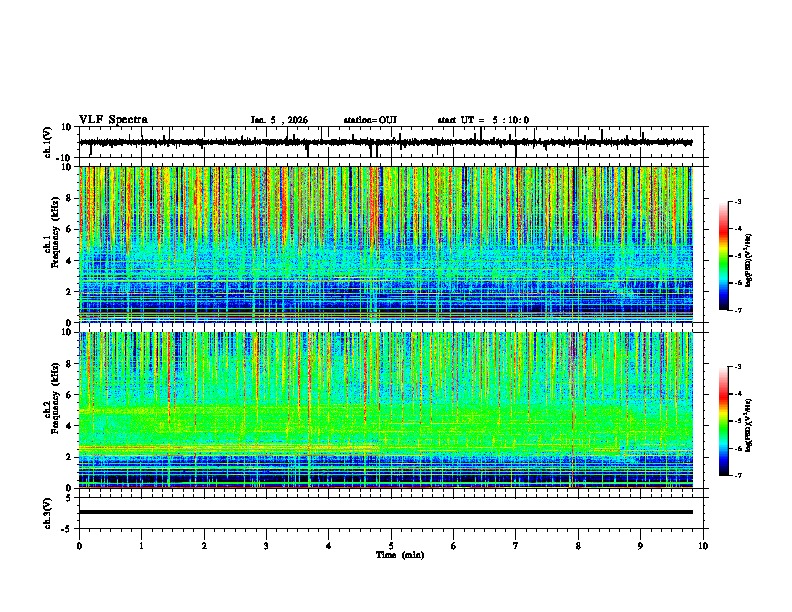This screenshot has width=792, height=612.
Task: Click the ch.2 colorbar "log(PSD)" label
Action: (749, 426)
